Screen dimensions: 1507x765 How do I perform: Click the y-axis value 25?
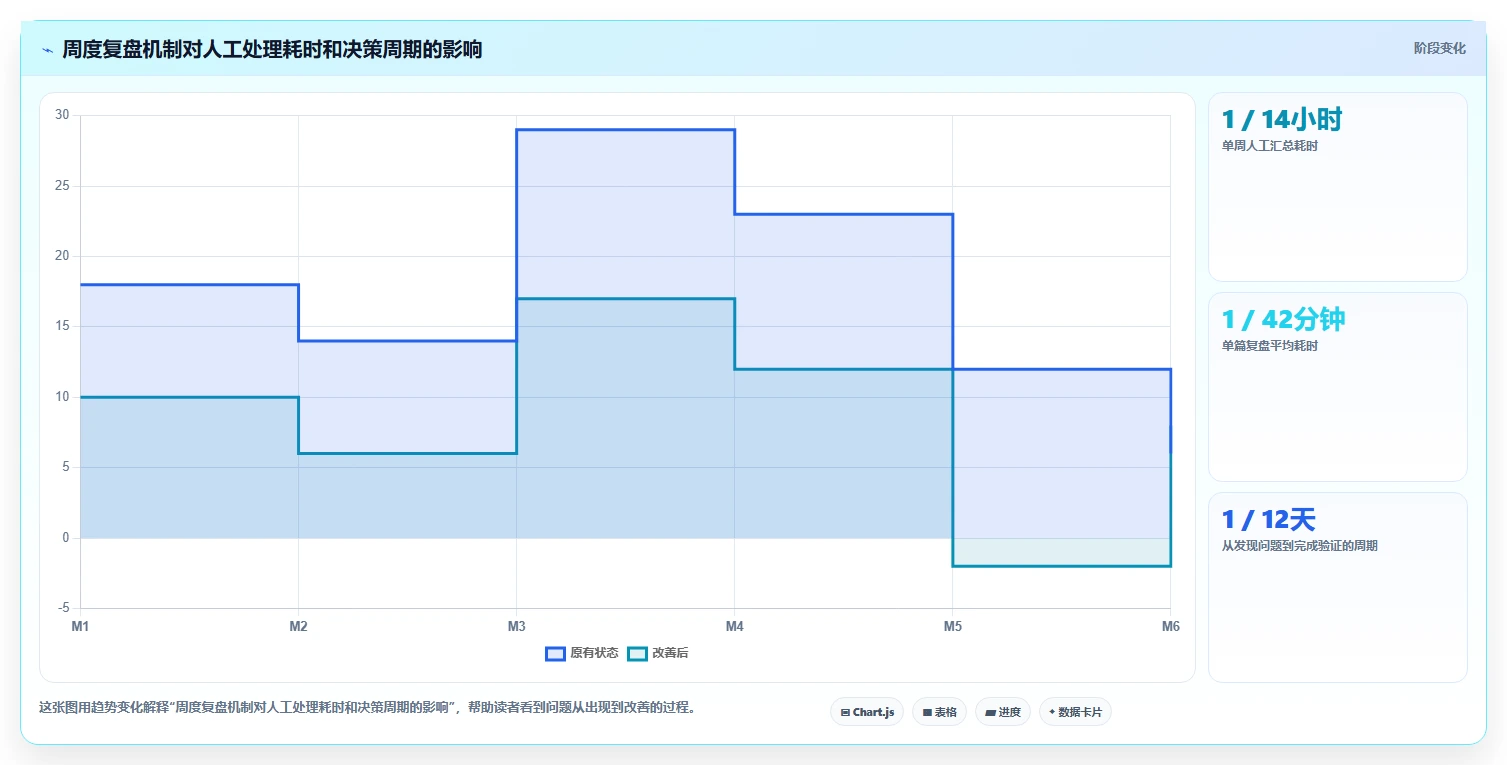coord(62,186)
